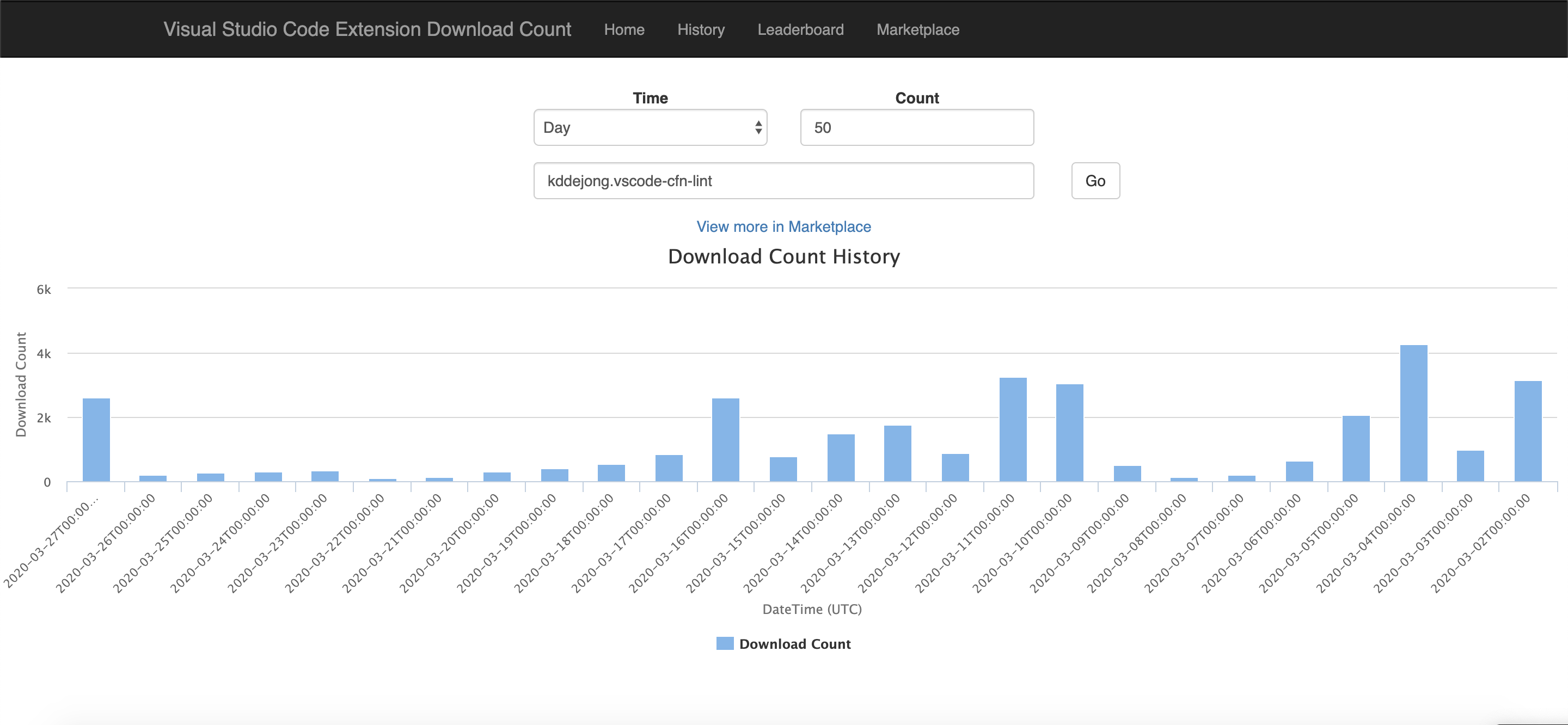Select the bar for 2020-03-03
The height and width of the screenshot is (725, 1568).
(1470, 466)
